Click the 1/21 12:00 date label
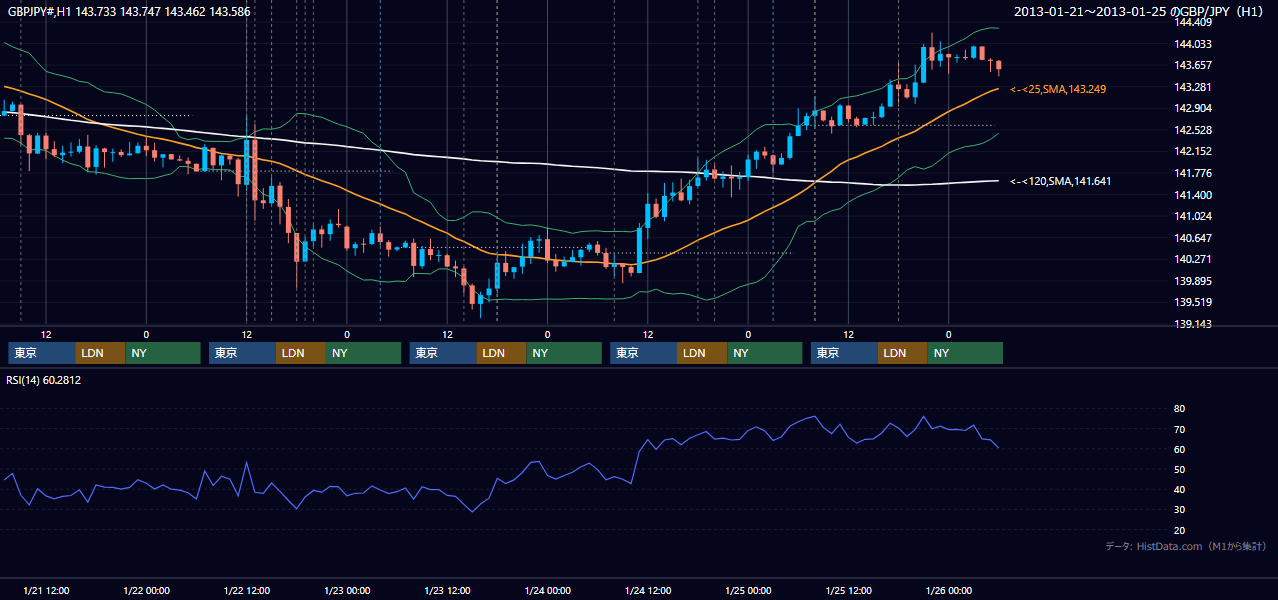The height and width of the screenshot is (600, 1278). point(46,591)
